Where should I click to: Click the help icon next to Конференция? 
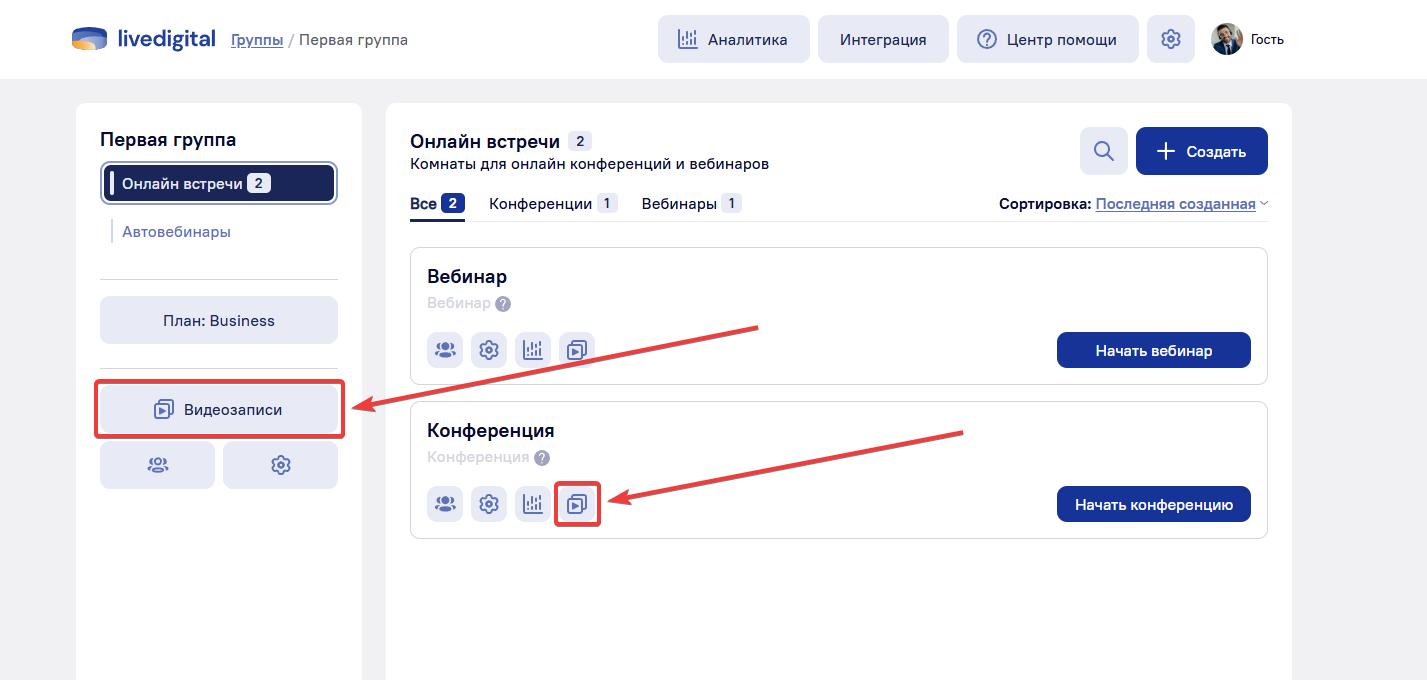542,458
